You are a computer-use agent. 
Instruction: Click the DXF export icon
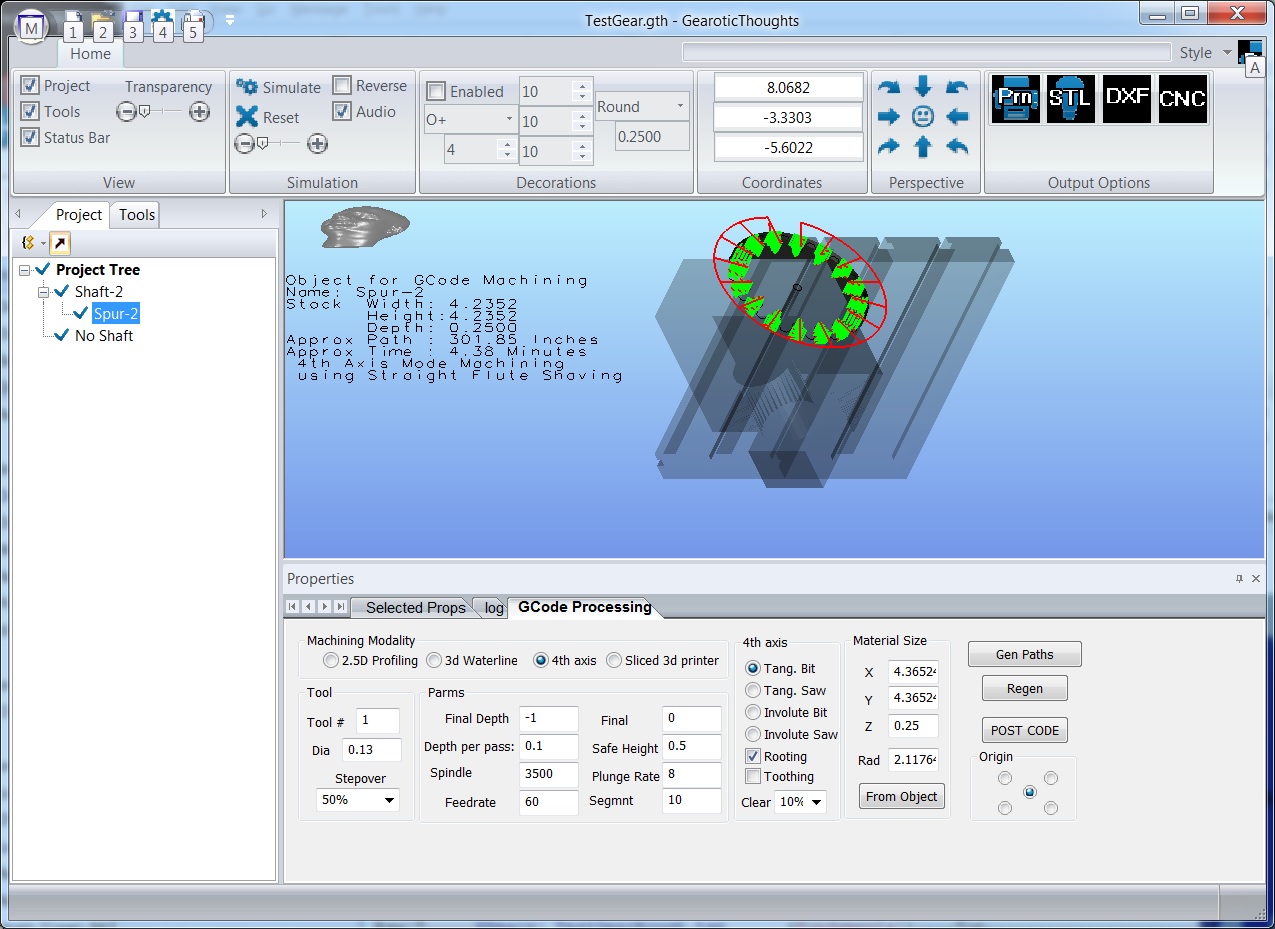[1126, 99]
